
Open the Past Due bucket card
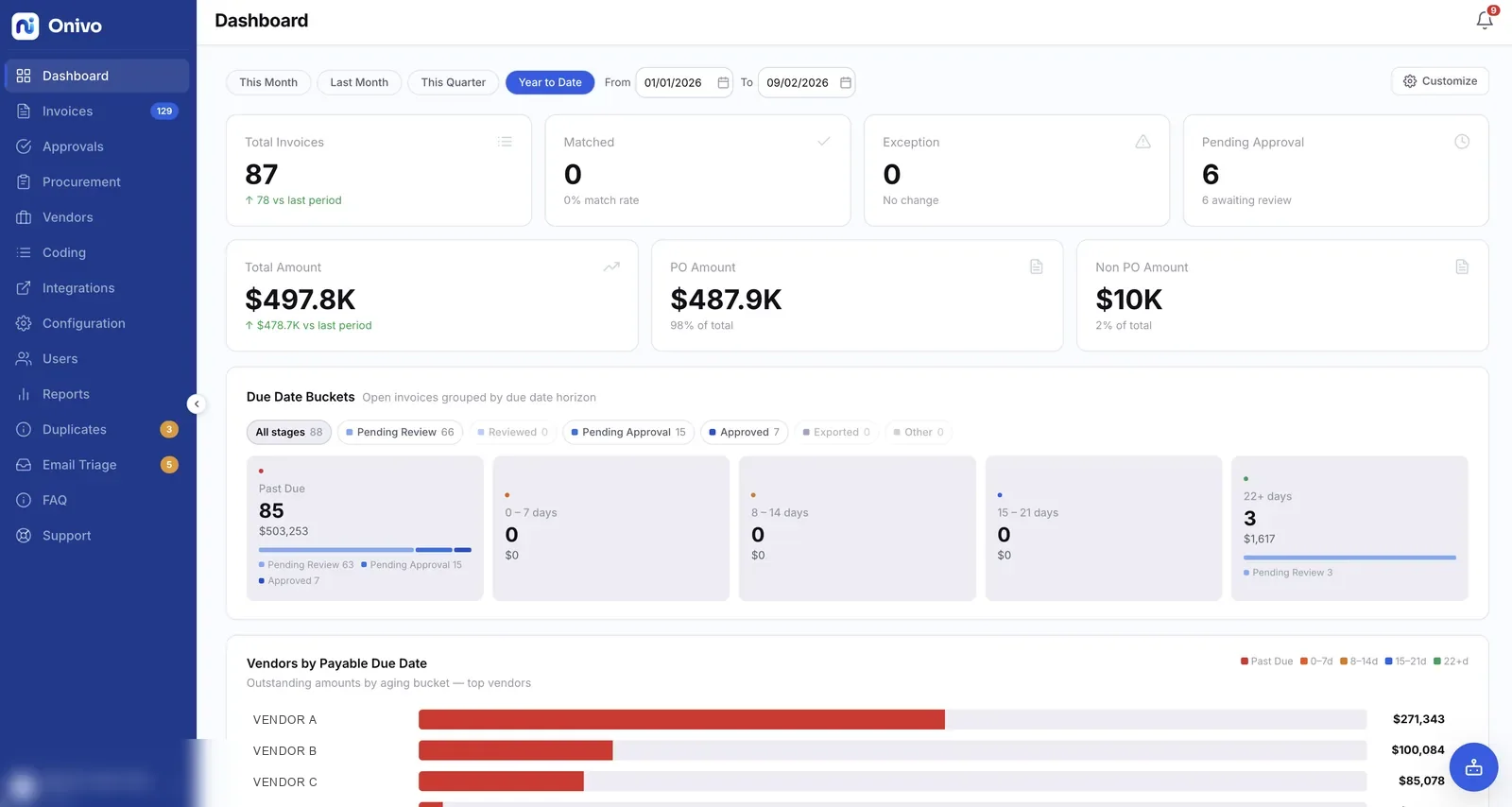click(x=365, y=528)
